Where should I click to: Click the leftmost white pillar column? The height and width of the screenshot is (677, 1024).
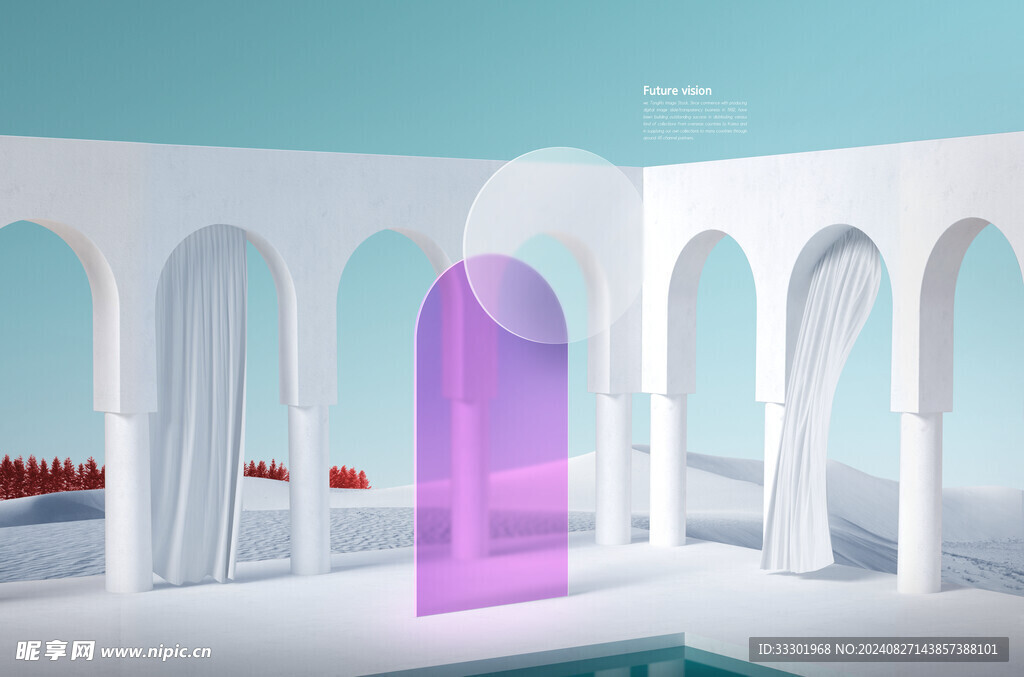(x=128, y=500)
